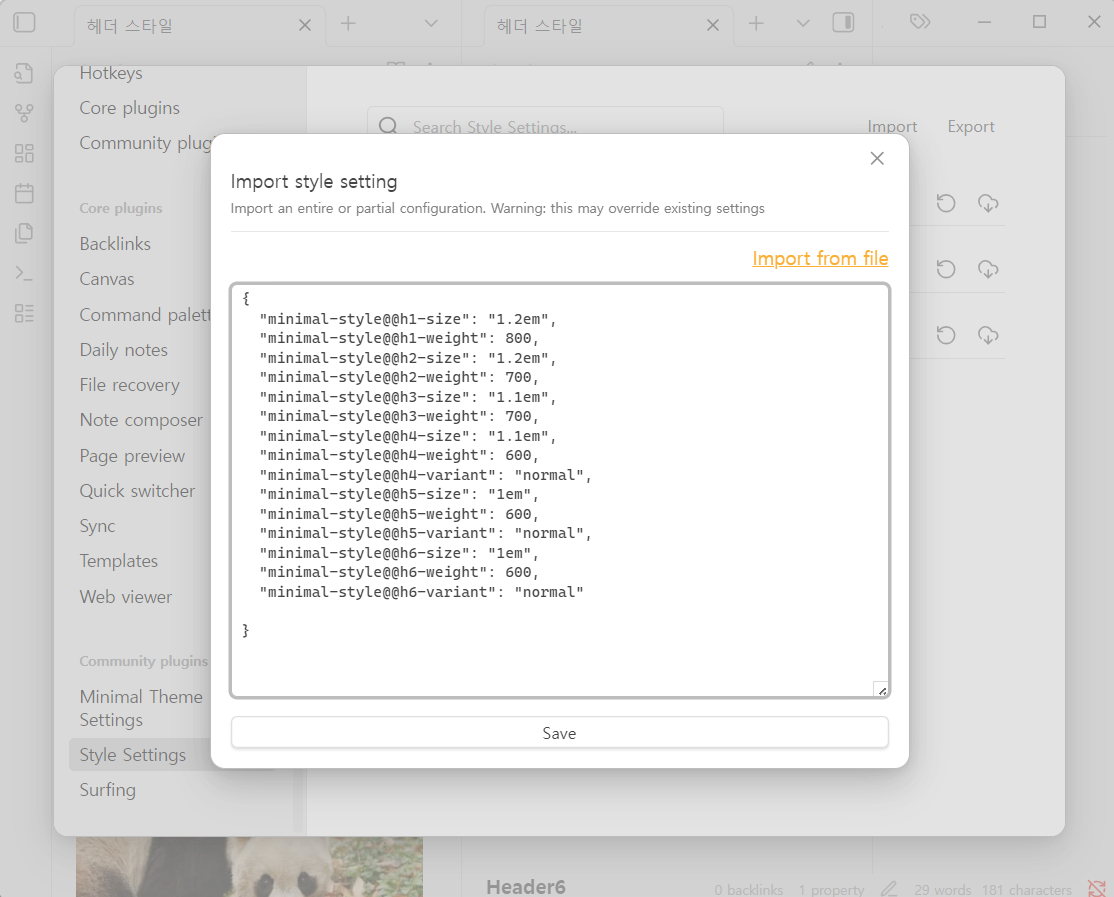Click the Search Style Settings field
Image resolution: width=1114 pixels, height=897 pixels.
(545, 126)
